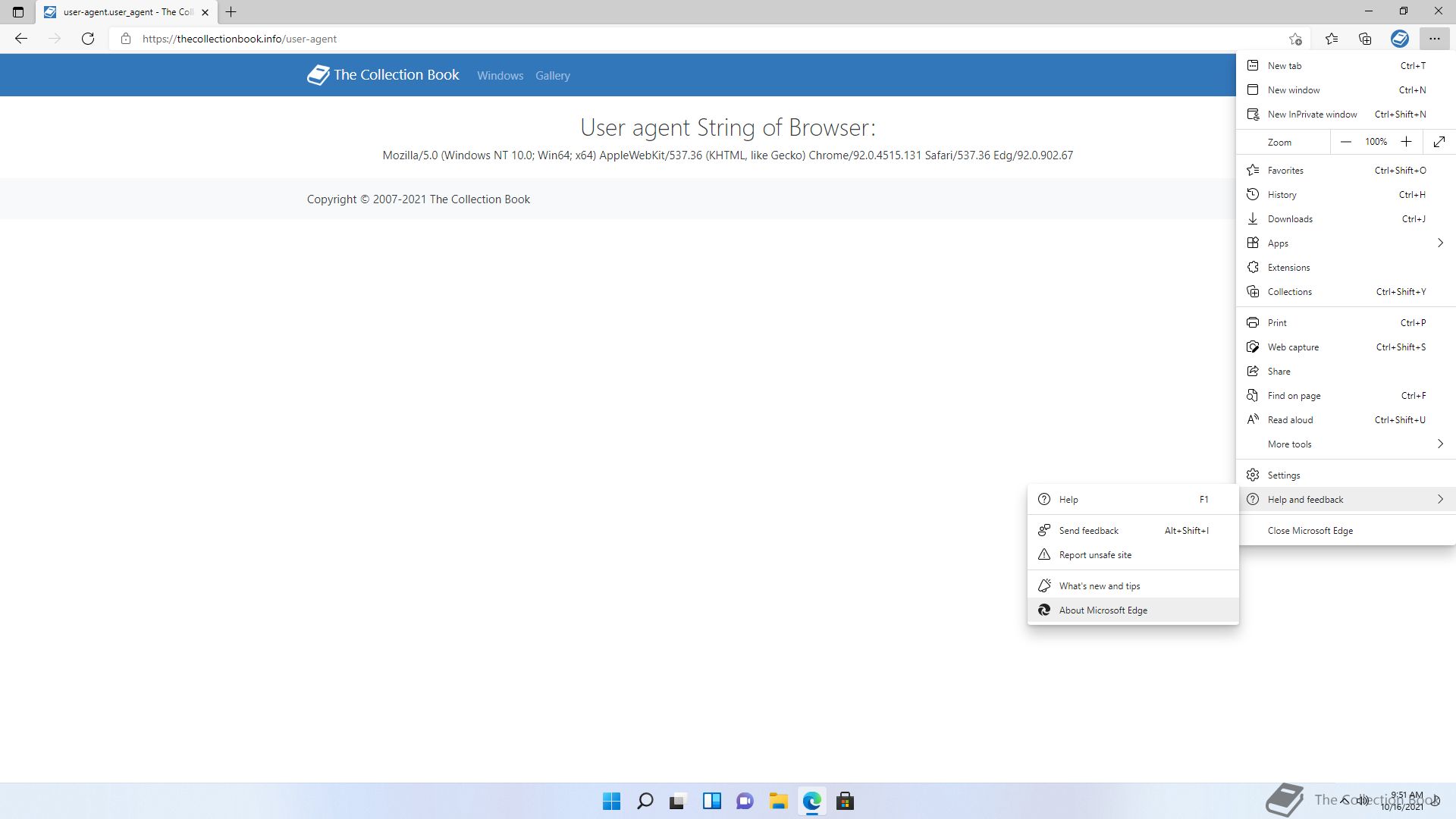Open taskbar Search icon
This screenshot has height=819, width=1456.
[645, 801]
